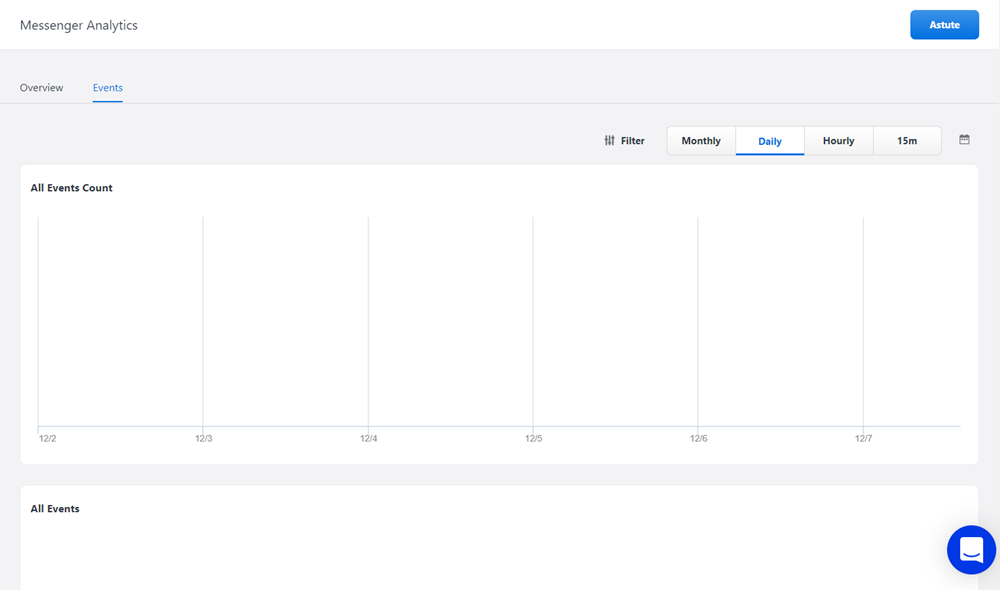Click the 12/3 date axis label
This screenshot has width=1000, height=590.
pos(203,439)
